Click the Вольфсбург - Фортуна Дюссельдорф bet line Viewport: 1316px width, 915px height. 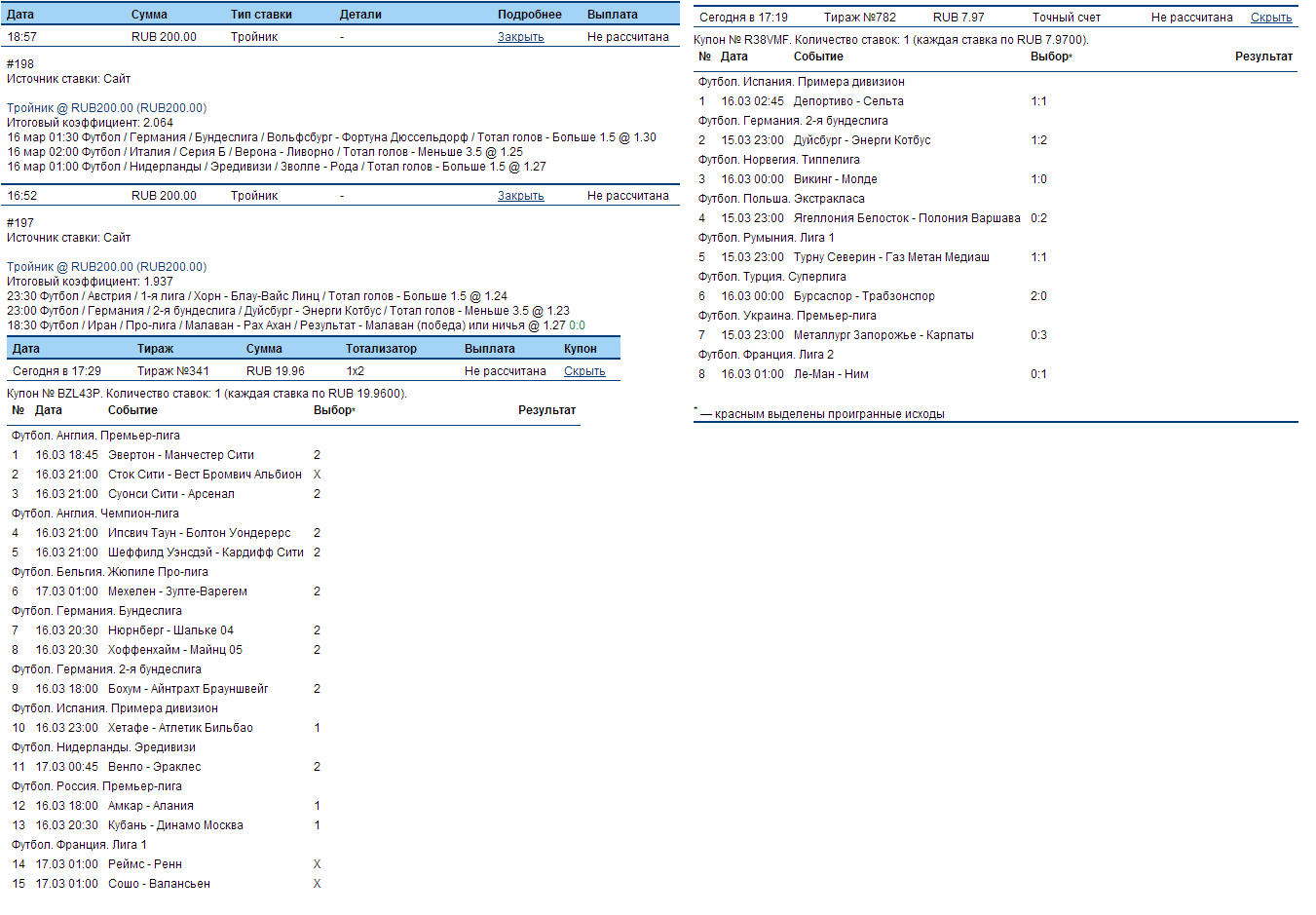coord(331,137)
